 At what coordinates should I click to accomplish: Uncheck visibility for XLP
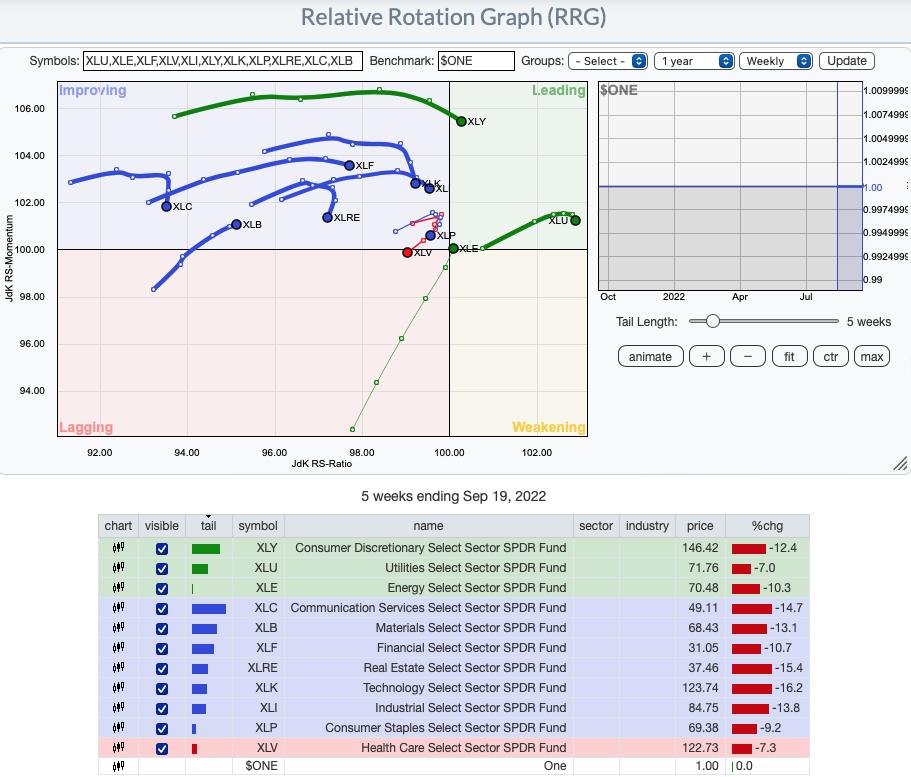click(x=162, y=729)
